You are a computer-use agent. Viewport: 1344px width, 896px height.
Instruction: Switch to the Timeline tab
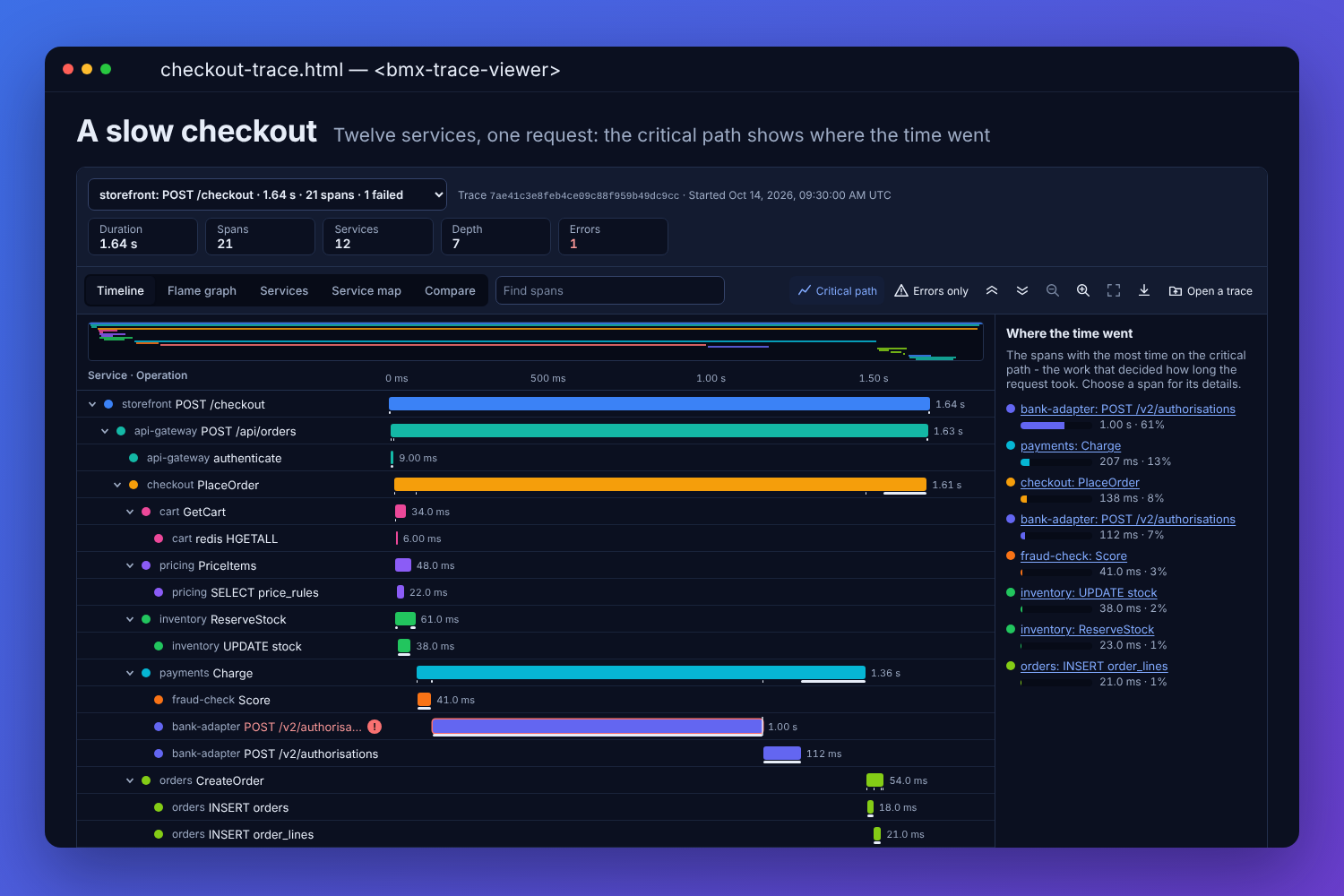click(x=120, y=290)
